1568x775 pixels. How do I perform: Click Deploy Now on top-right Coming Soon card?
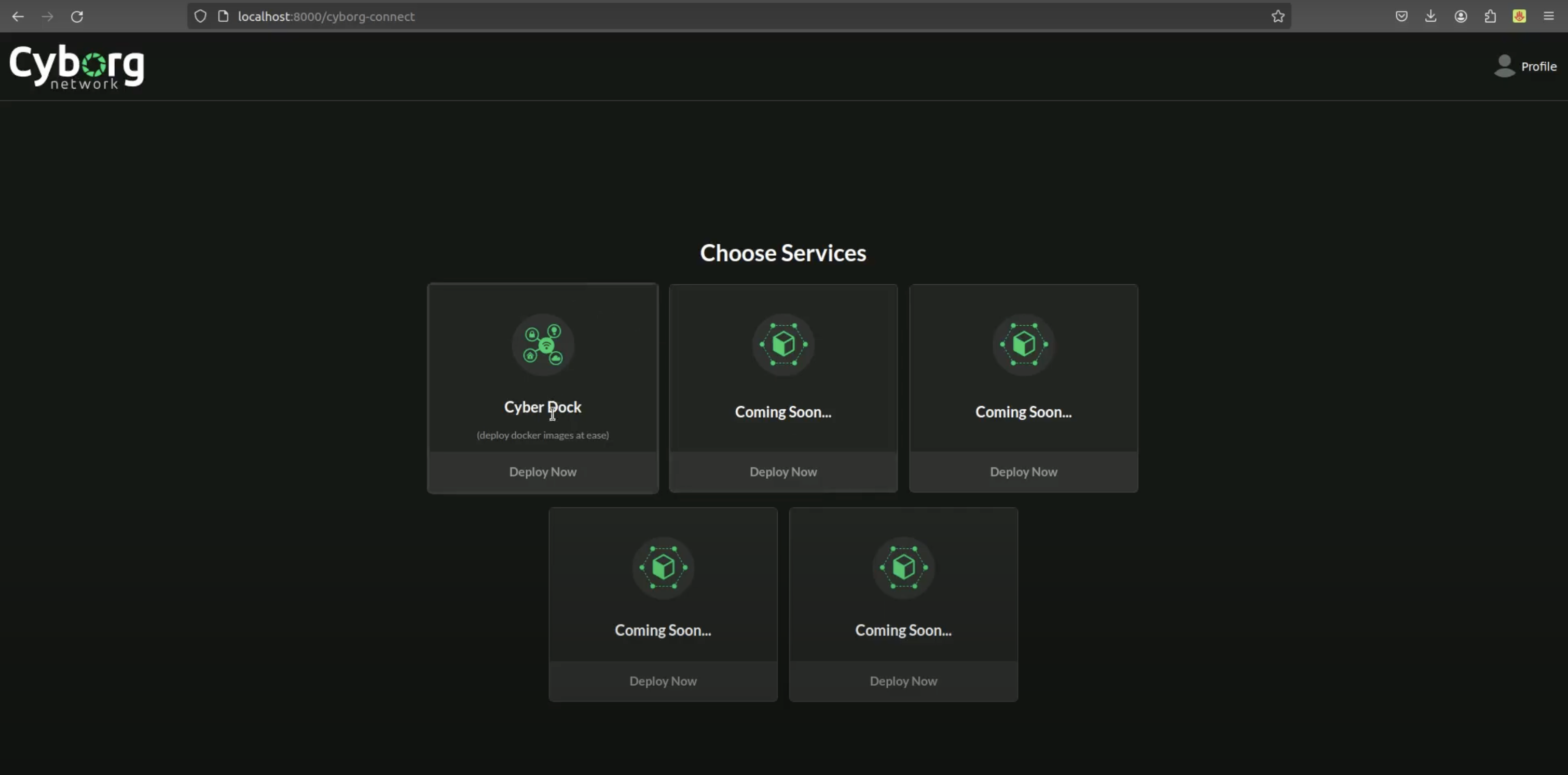(1023, 472)
